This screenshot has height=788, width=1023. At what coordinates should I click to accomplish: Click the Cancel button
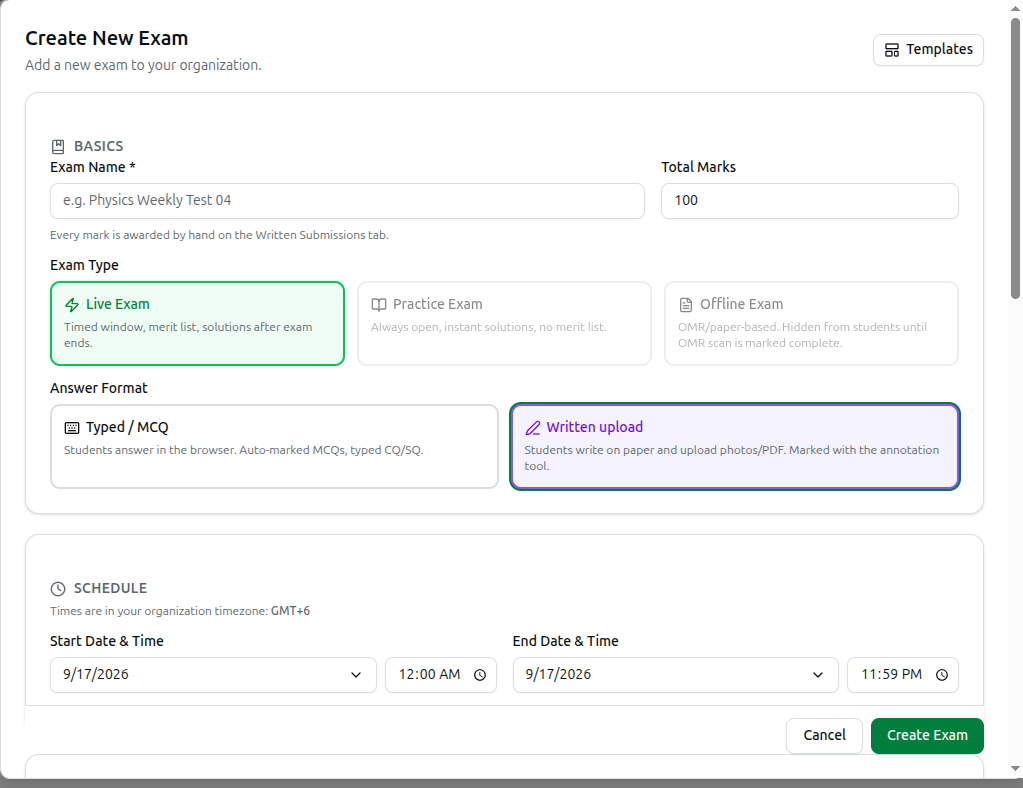click(x=825, y=736)
